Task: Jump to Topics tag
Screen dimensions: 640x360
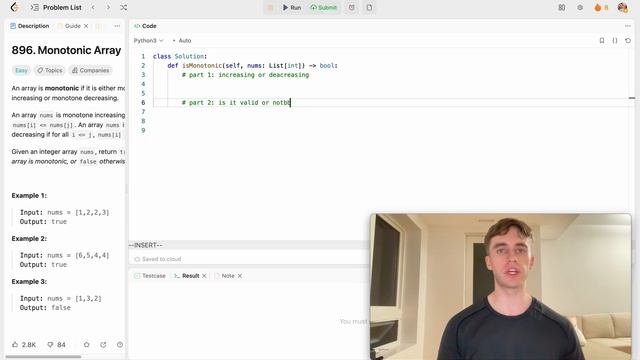Action: (x=50, y=70)
